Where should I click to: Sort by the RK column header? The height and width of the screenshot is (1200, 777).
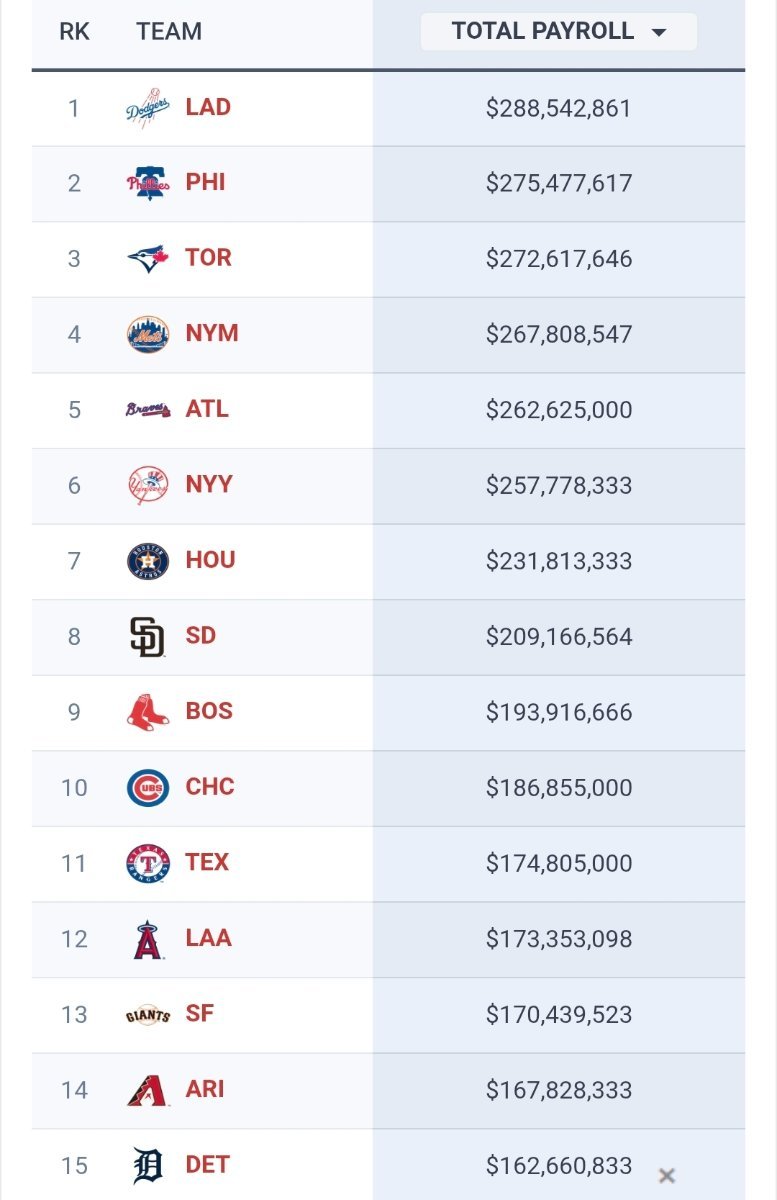coord(74,32)
